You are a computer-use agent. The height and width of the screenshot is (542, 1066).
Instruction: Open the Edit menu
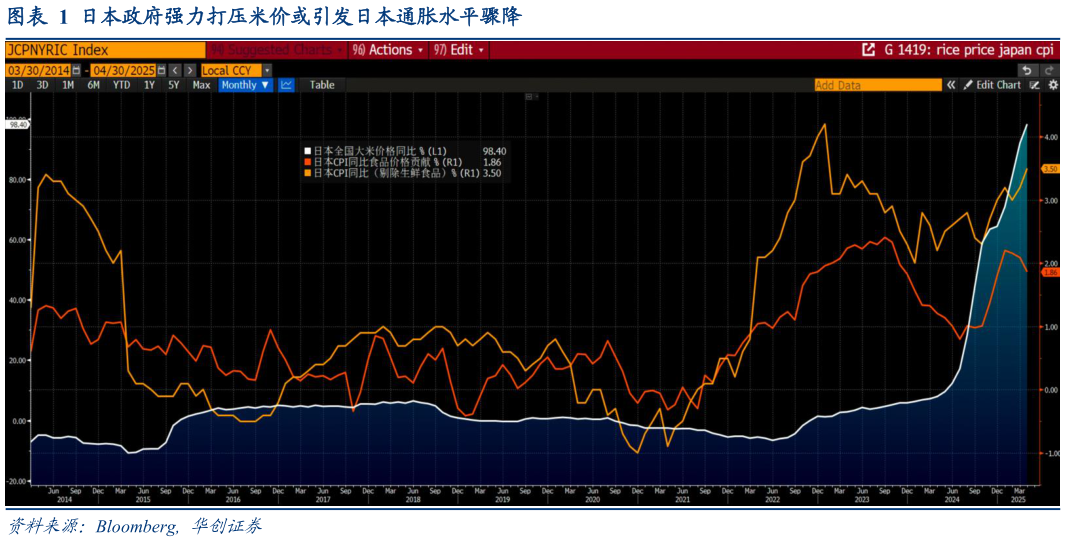460,49
